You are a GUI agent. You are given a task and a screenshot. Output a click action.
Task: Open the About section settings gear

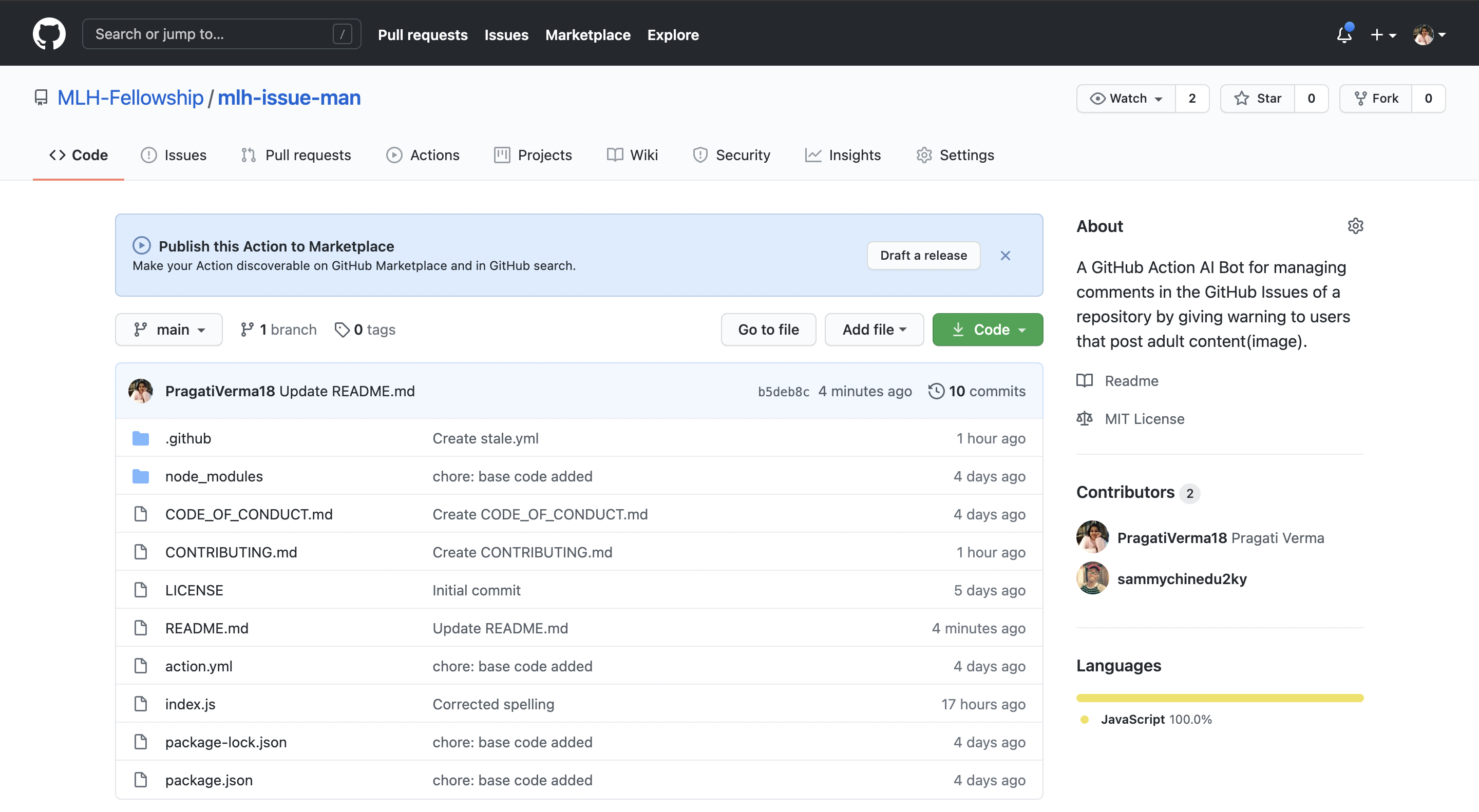pyautogui.click(x=1356, y=225)
